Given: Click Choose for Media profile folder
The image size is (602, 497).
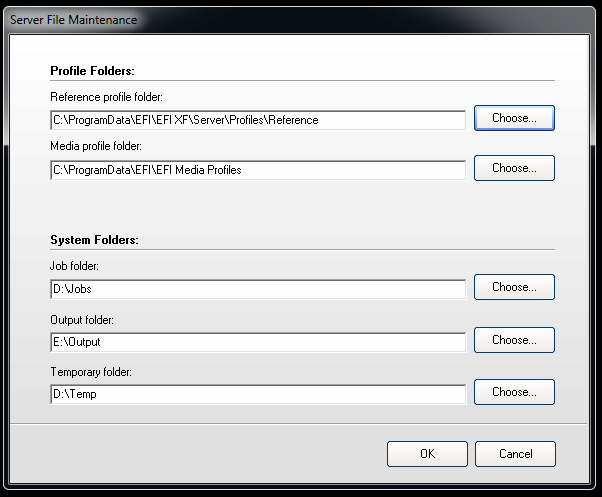Looking at the screenshot, I should 514,168.
